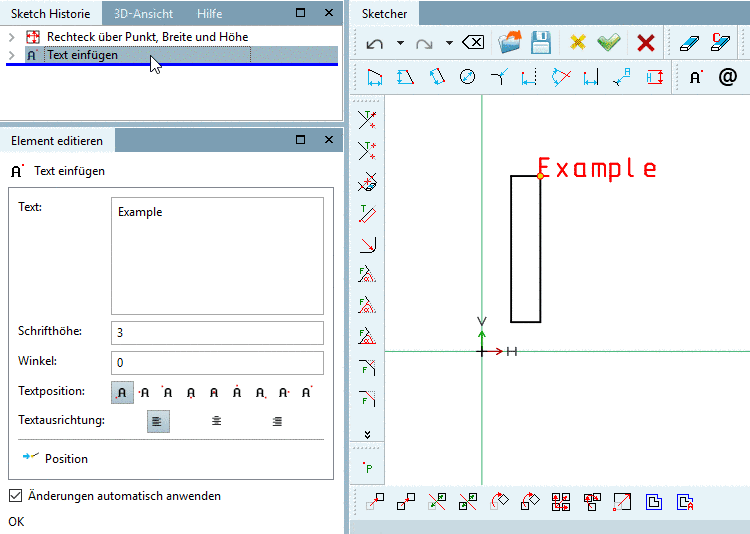
Task: Click the Position option
Action: click(66, 458)
